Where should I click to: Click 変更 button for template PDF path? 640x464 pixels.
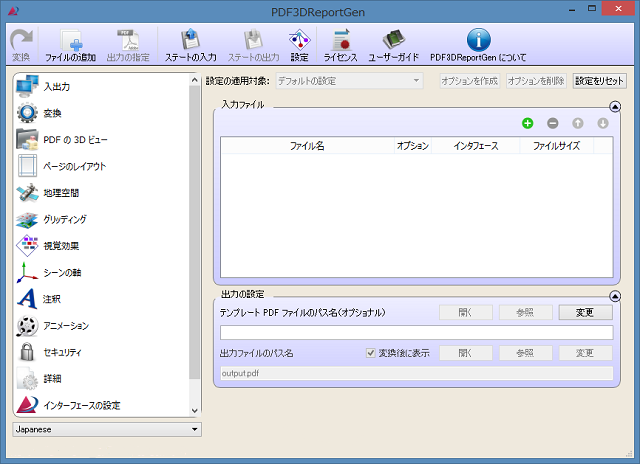click(585, 312)
